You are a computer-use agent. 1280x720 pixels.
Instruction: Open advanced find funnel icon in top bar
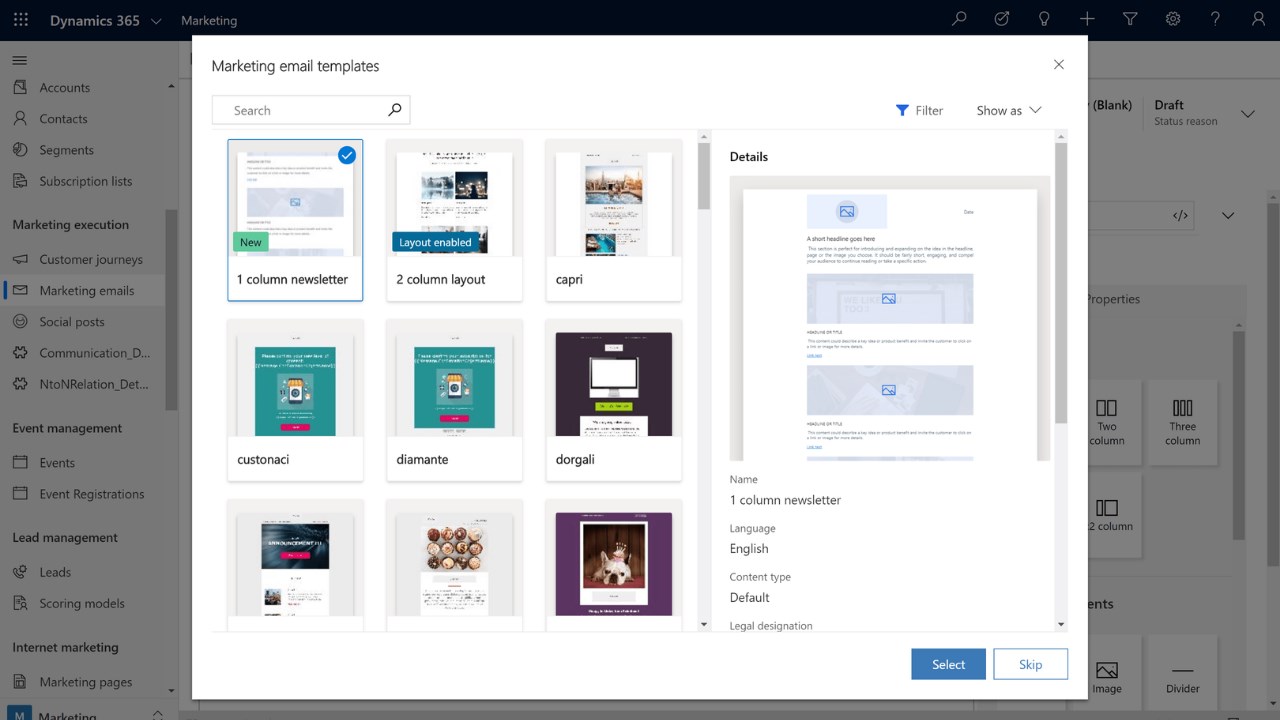click(1130, 19)
